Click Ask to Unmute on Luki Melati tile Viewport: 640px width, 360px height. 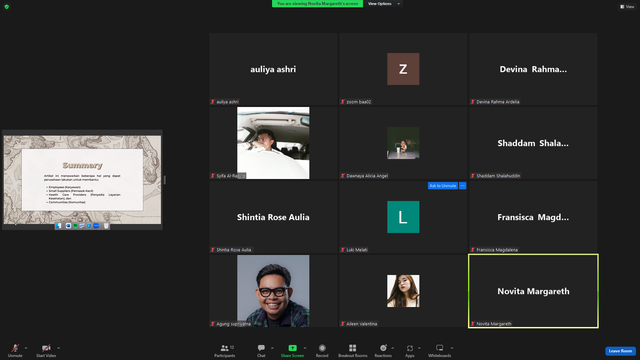pyautogui.click(x=443, y=186)
